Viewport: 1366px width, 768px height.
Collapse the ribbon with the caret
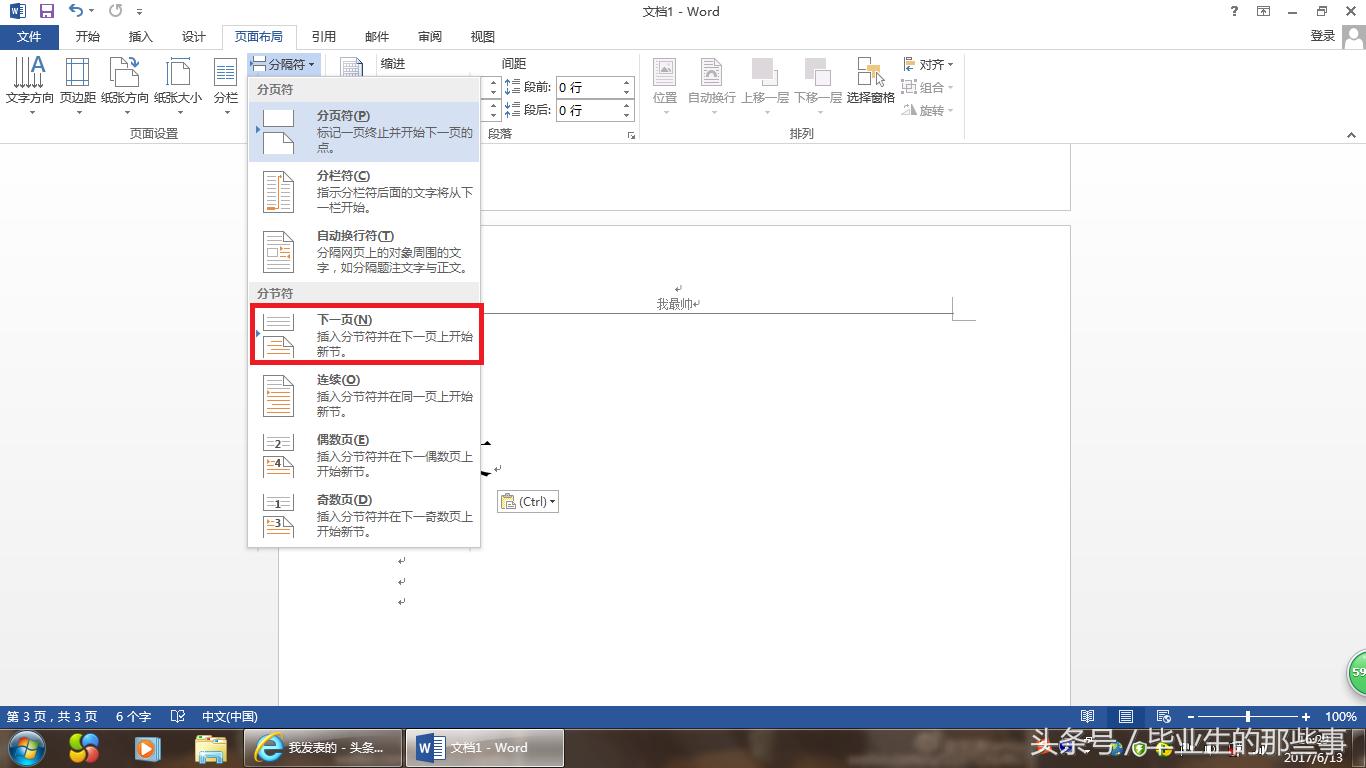(1353, 134)
